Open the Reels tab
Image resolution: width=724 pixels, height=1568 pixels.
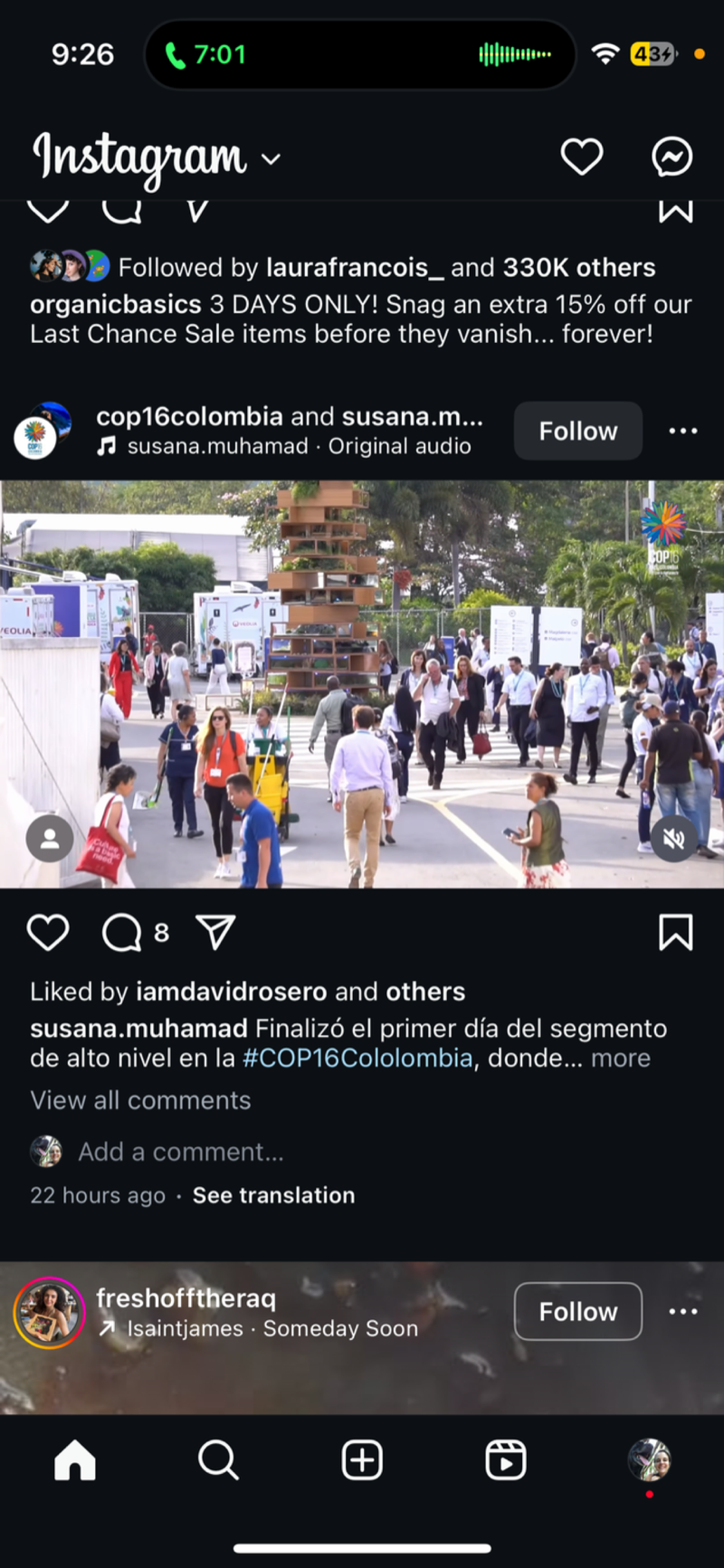click(x=505, y=1459)
